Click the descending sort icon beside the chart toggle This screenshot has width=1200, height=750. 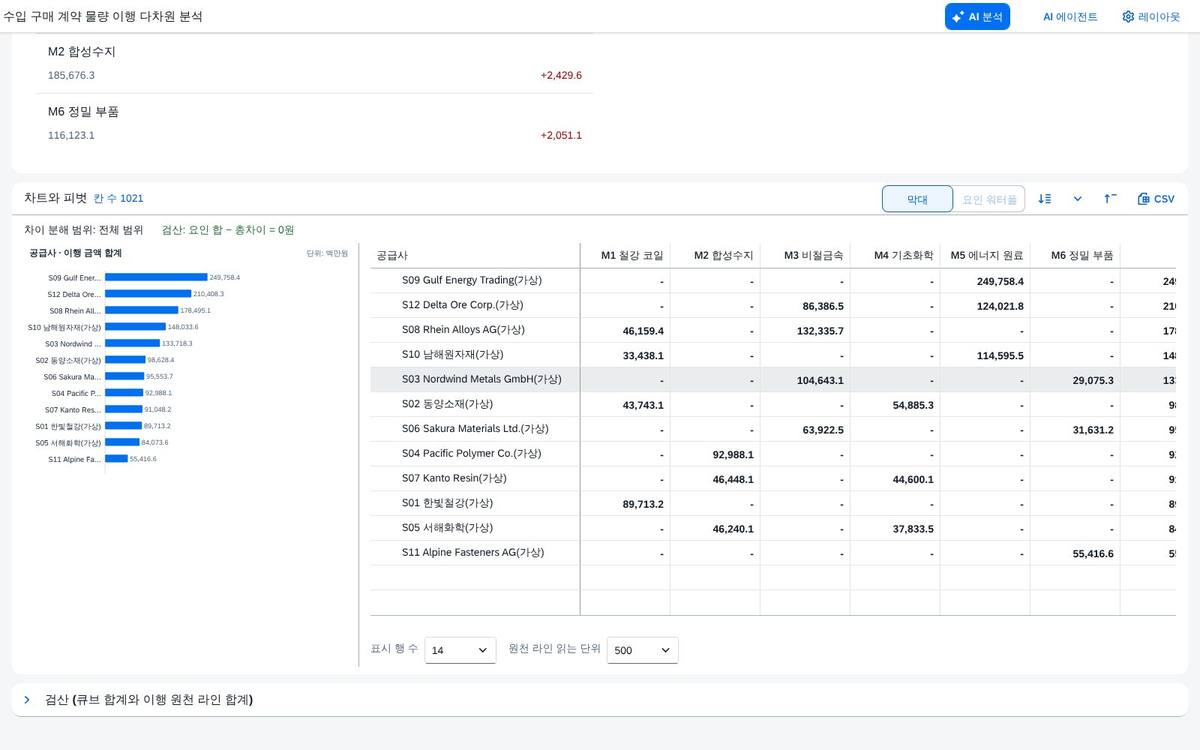(1045, 199)
